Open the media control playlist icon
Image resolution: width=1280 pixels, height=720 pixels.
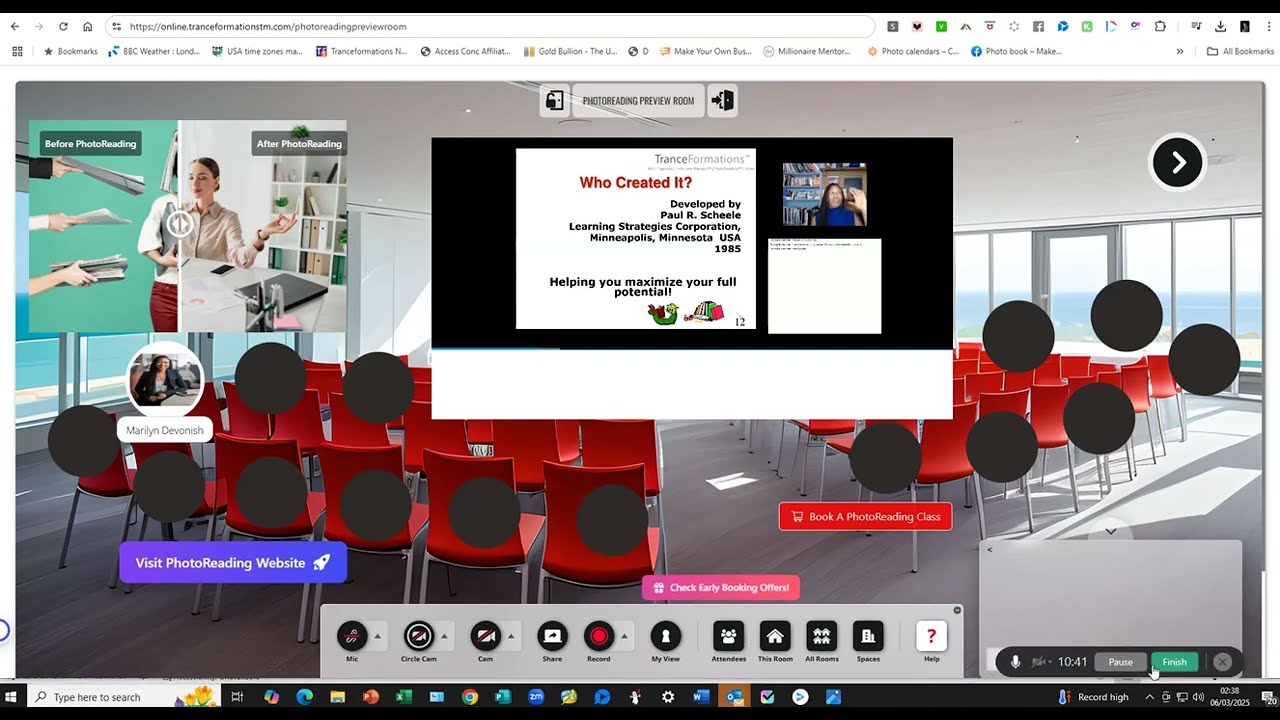point(1196,27)
